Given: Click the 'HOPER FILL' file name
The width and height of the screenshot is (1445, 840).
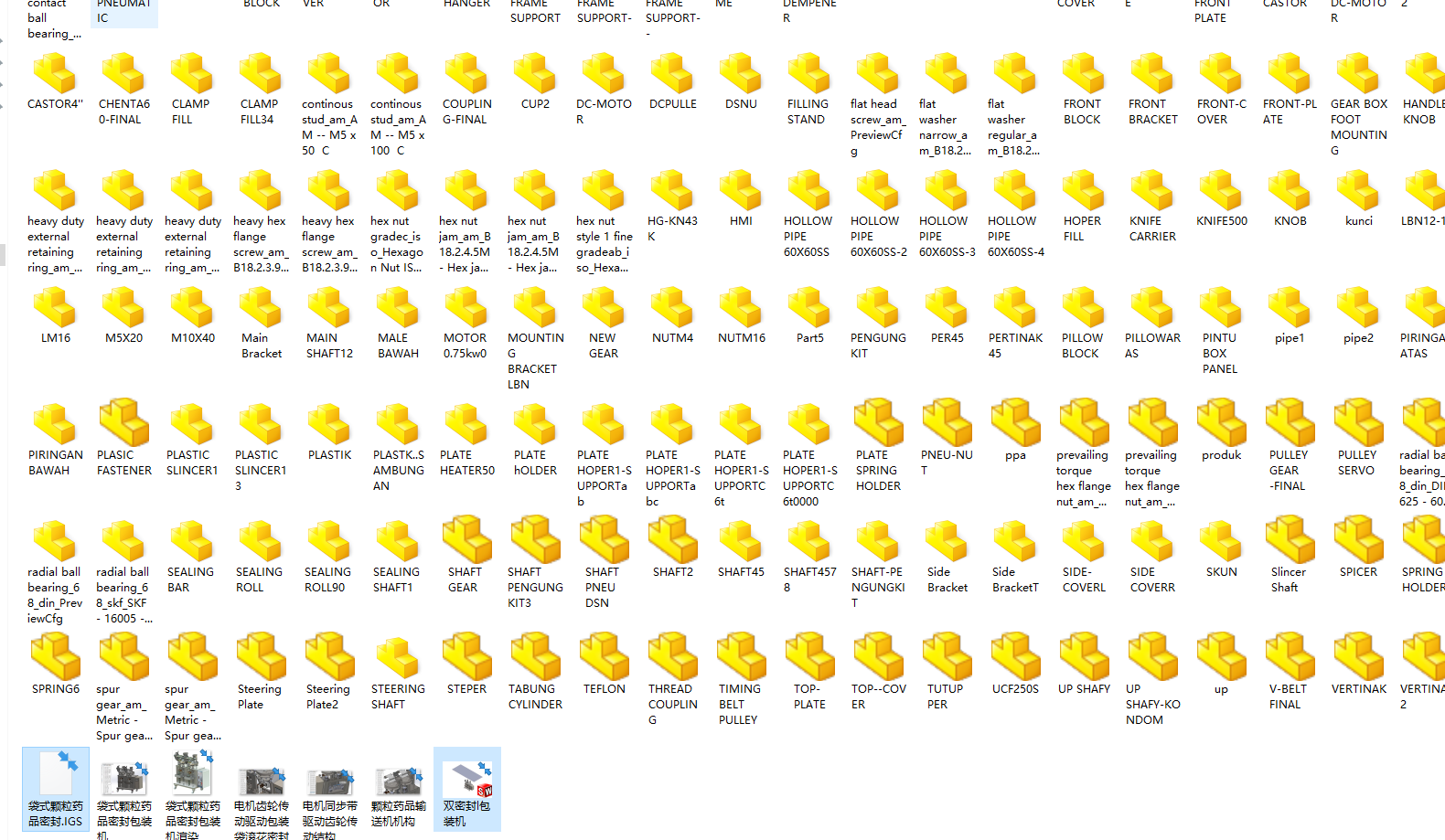Looking at the screenshot, I should [x=1082, y=229].
